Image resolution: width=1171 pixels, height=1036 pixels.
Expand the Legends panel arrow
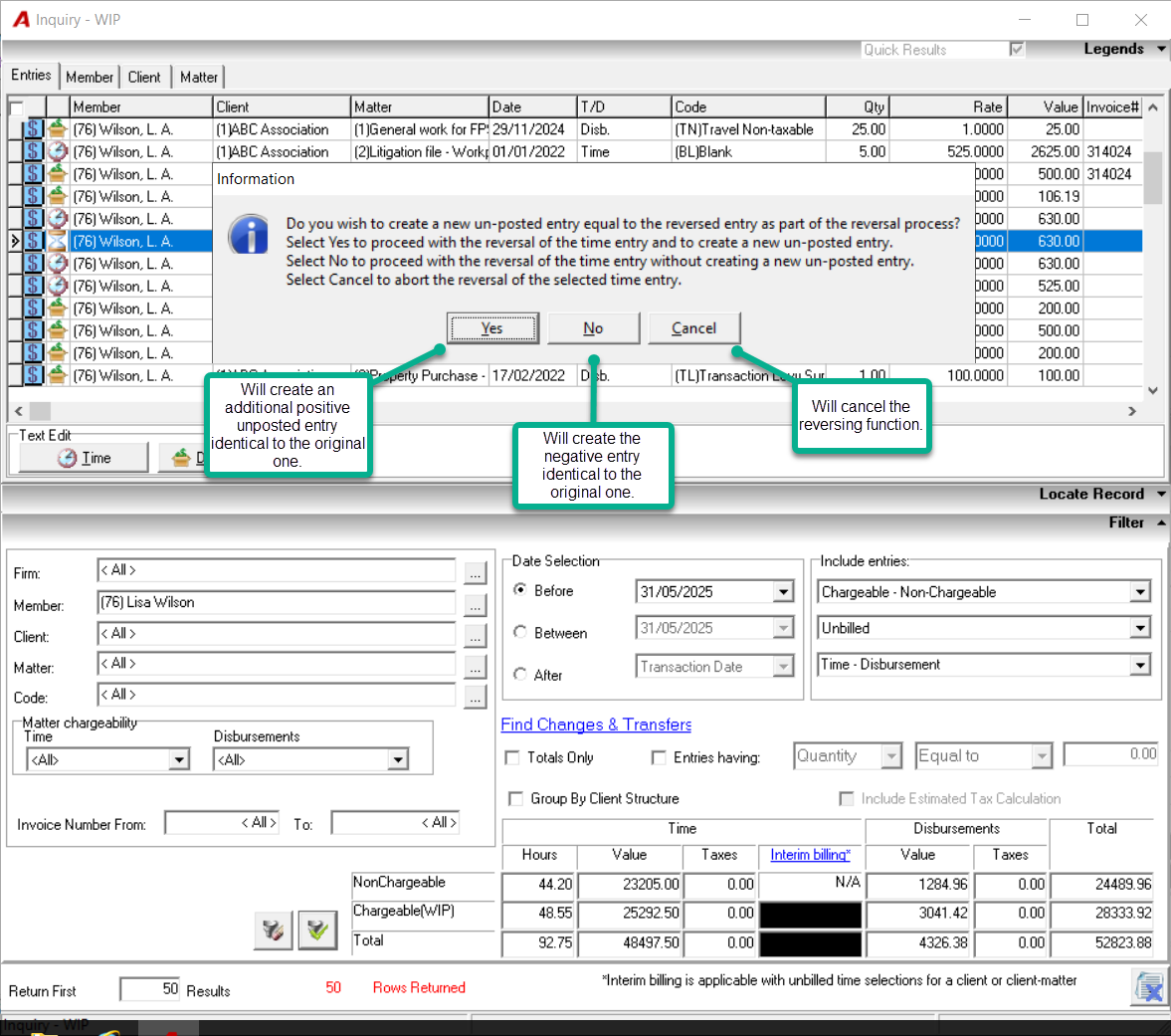click(1161, 50)
